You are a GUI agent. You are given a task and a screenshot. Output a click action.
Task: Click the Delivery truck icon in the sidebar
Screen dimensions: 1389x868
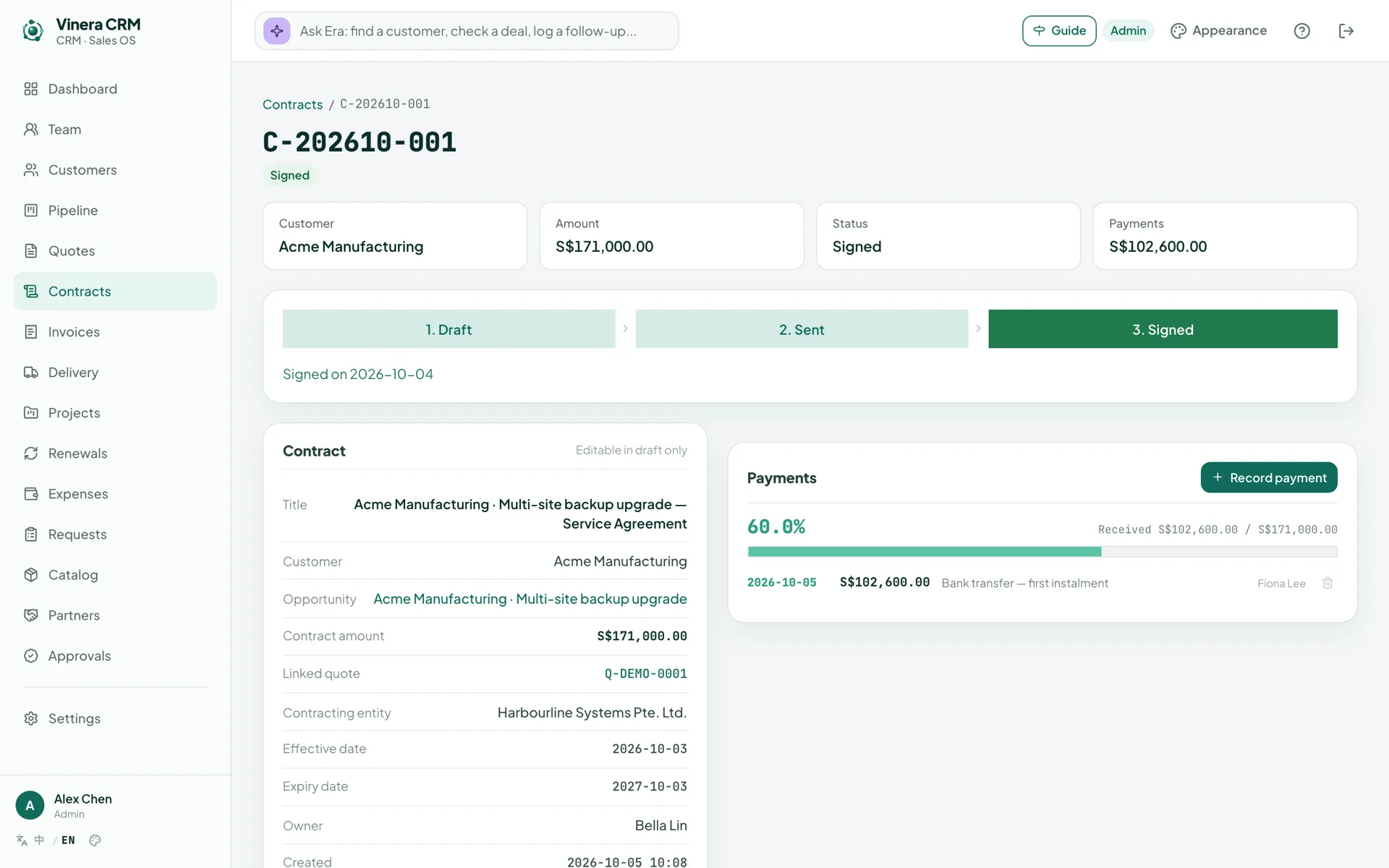(x=30, y=373)
